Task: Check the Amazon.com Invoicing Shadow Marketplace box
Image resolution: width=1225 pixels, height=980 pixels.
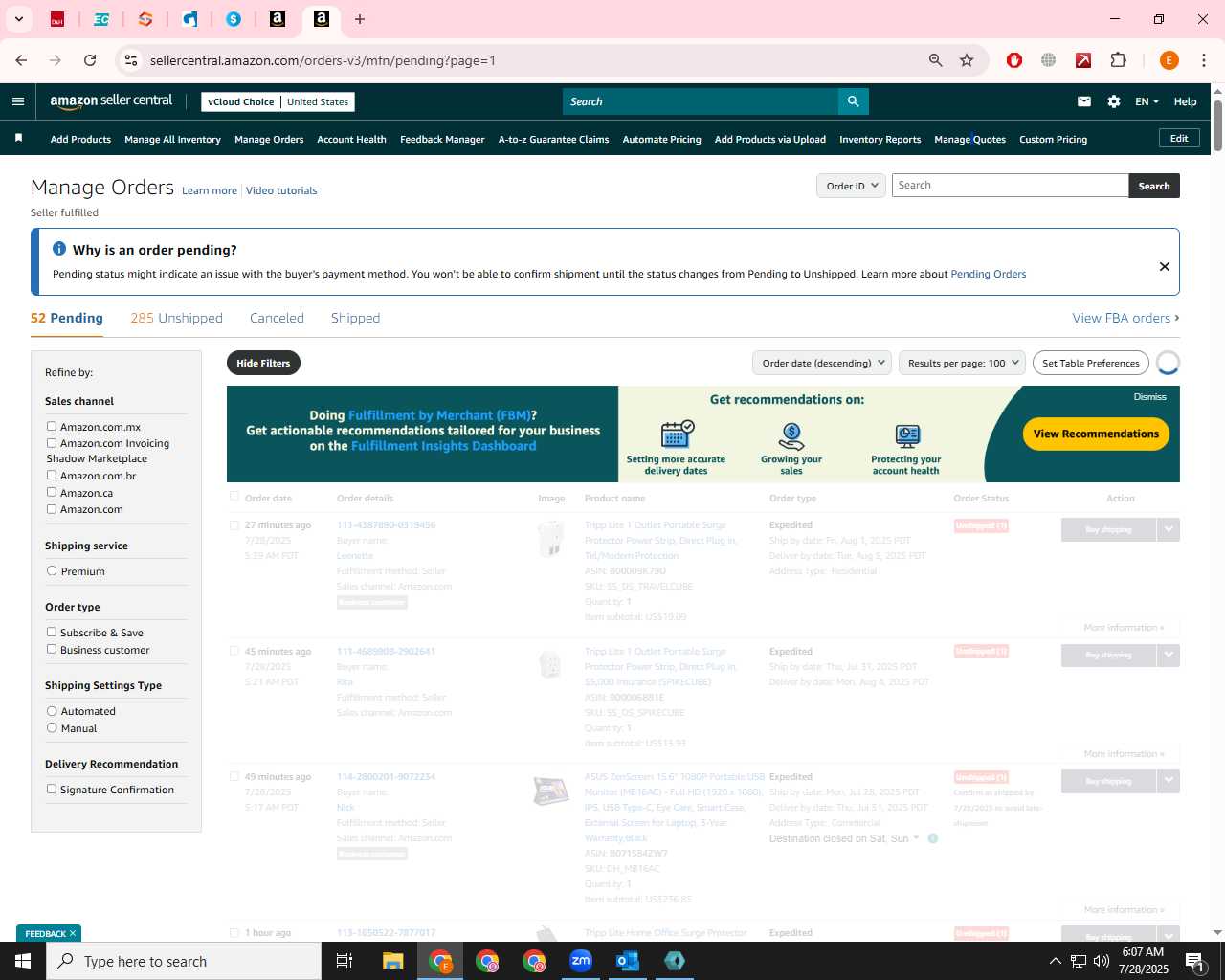Action: [x=52, y=443]
